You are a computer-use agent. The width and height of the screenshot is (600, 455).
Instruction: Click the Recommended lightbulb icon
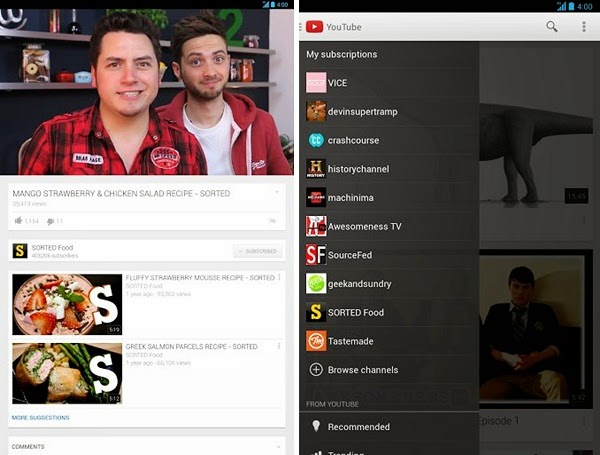316,426
